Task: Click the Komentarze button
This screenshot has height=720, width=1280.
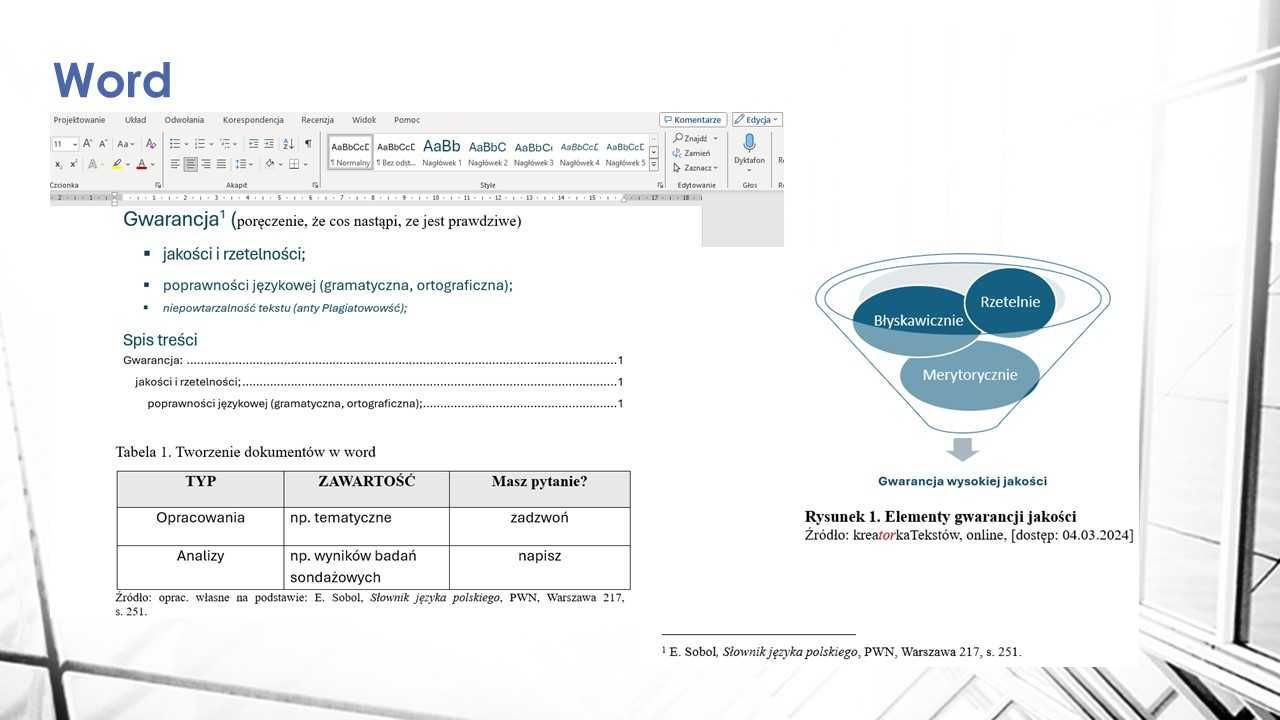Action: (x=693, y=120)
